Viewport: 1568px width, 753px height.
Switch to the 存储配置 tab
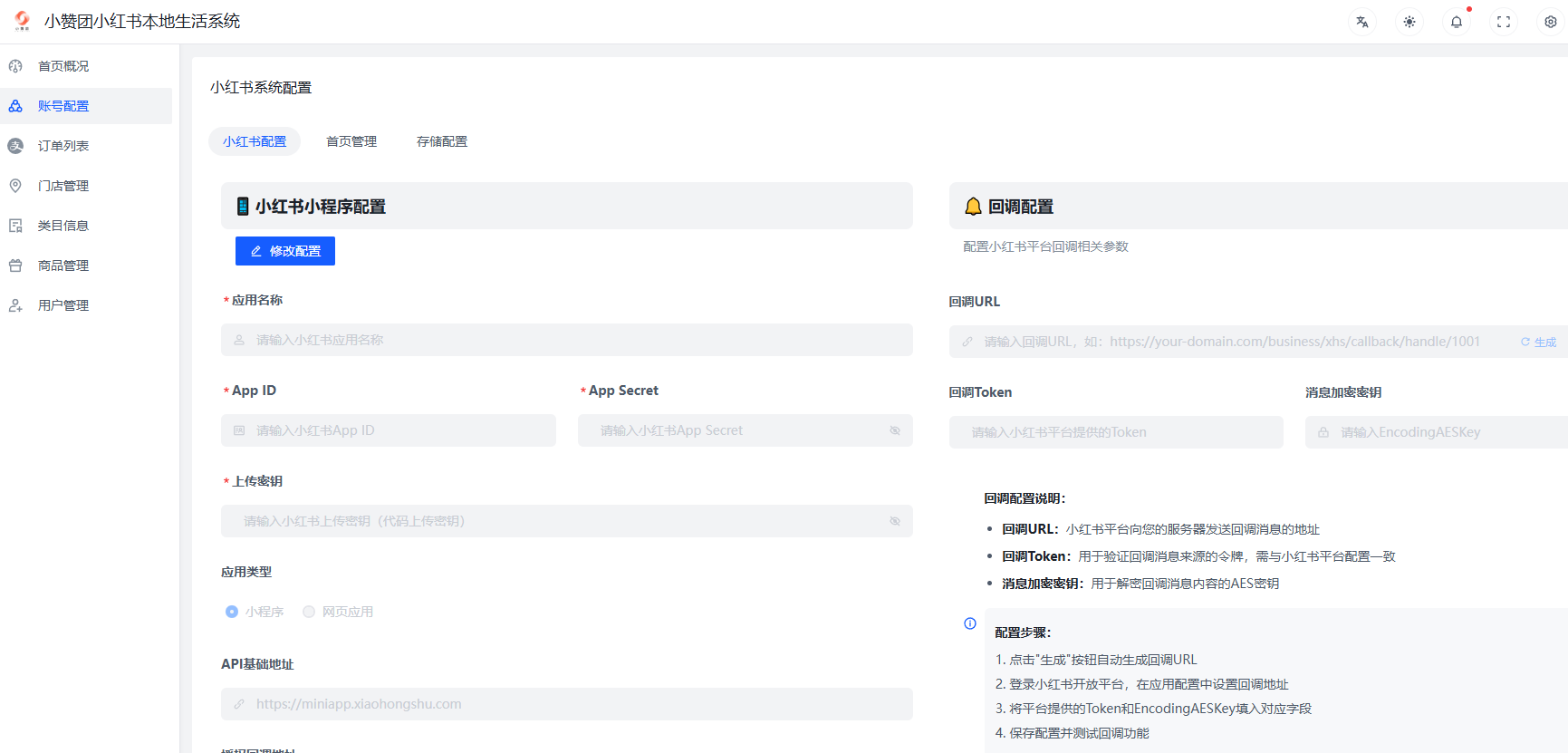pyautogui.click(x=442, y=141)
